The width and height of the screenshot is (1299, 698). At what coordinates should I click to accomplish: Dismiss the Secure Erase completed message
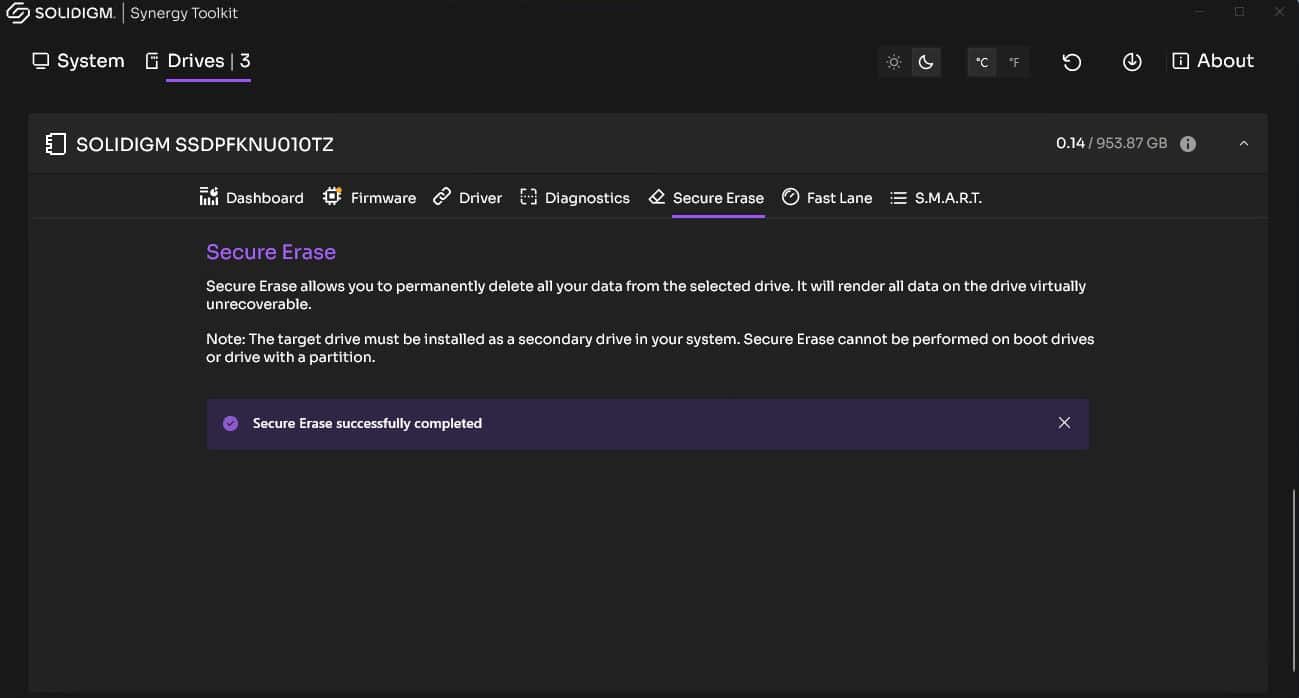(x=1064, y=423)
